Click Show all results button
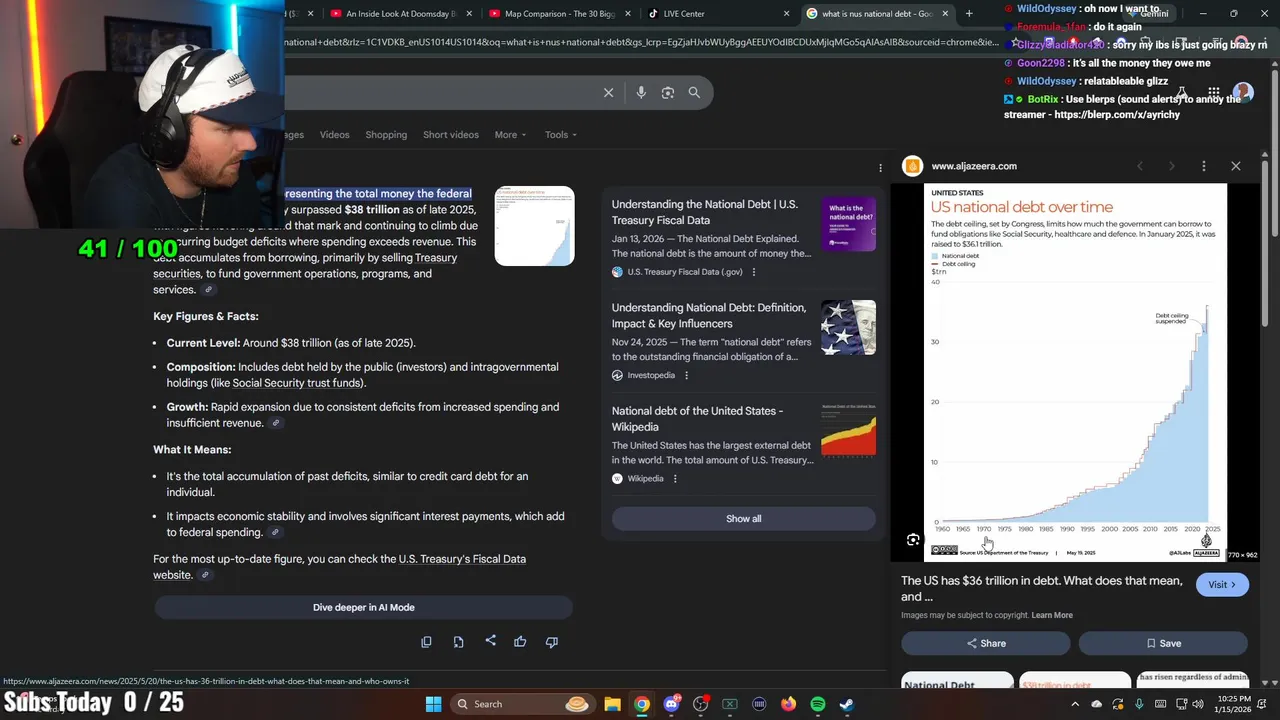Image resolution: width=1280 pixels, height=720 pixels. click(x=743, y=519)
